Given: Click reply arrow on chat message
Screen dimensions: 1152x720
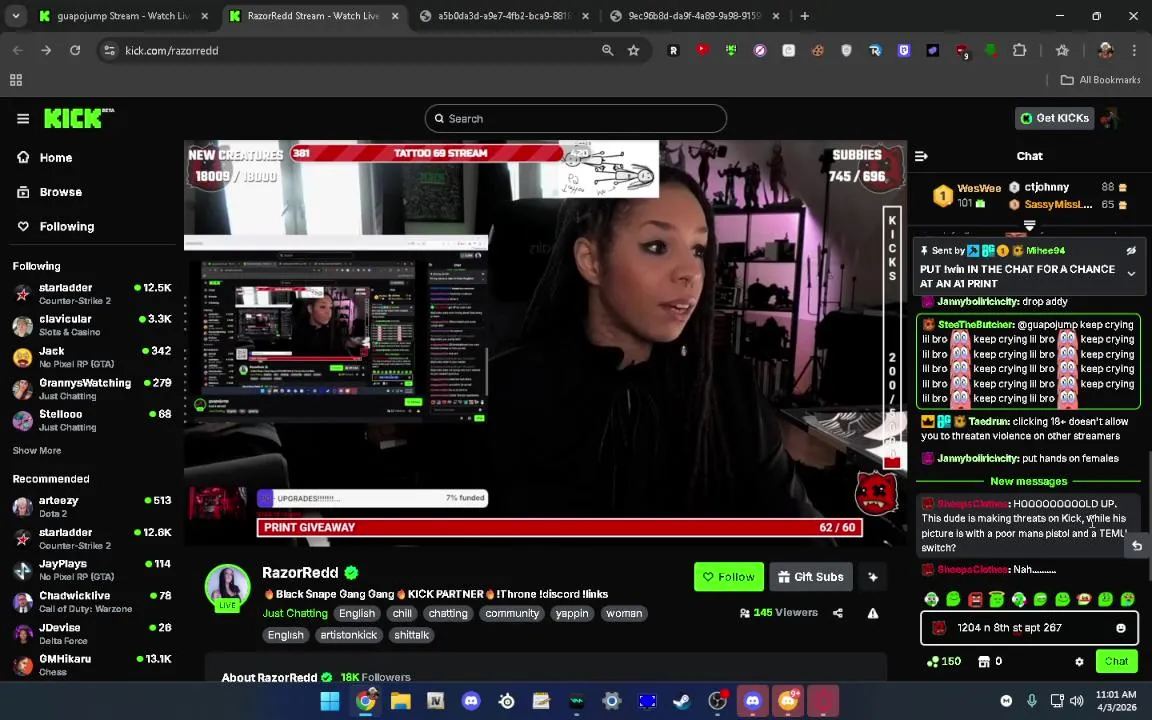Looking at the screenshot, I should coord(1137,545).
